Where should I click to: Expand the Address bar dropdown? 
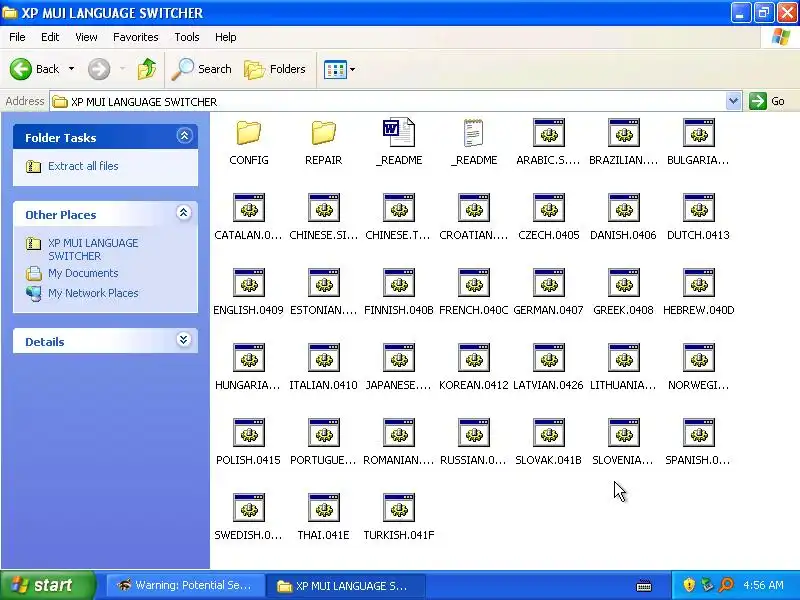coord(733,101)
